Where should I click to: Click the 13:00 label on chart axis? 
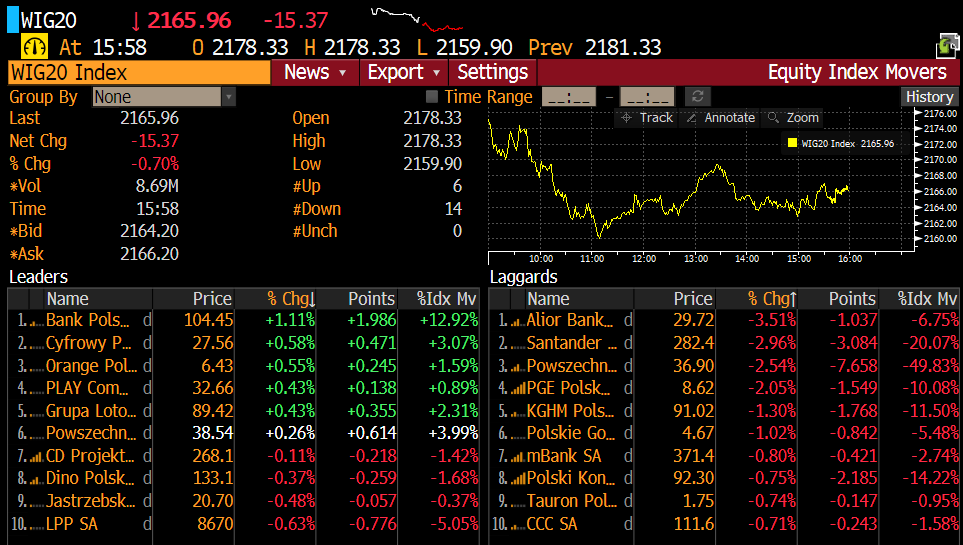click(x=696, y=259)
